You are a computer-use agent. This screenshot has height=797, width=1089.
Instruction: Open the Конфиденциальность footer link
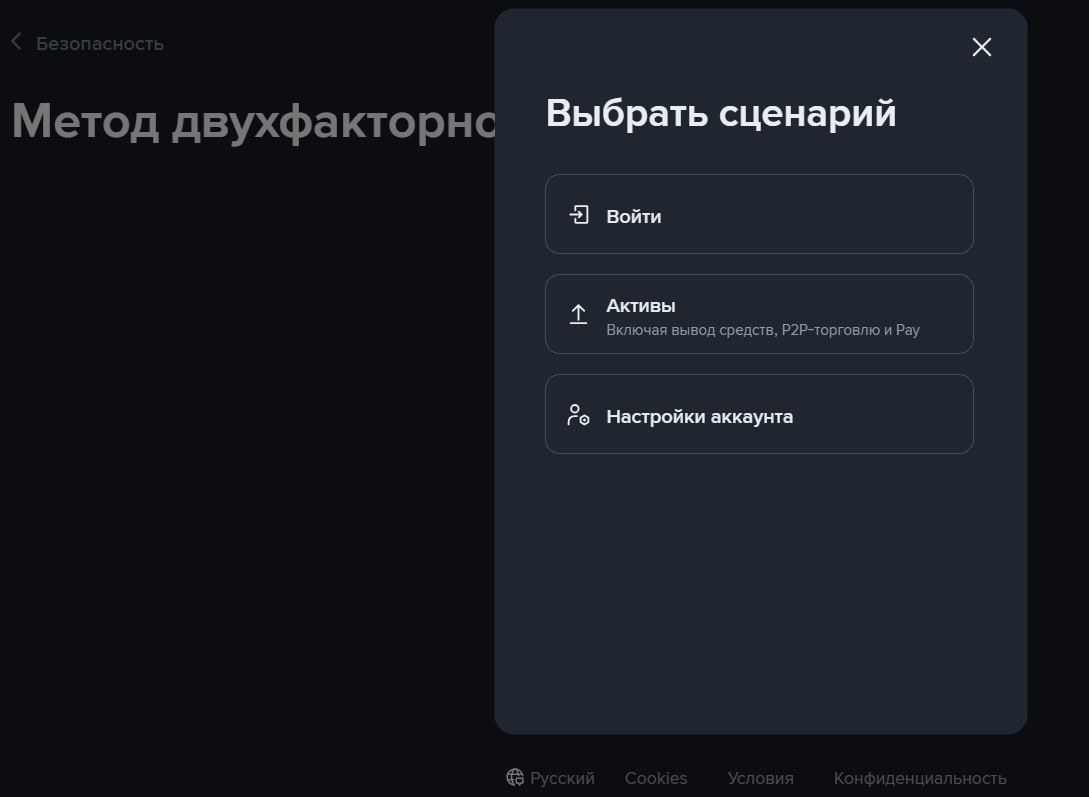pyautogui.click(x=919, y=778)
